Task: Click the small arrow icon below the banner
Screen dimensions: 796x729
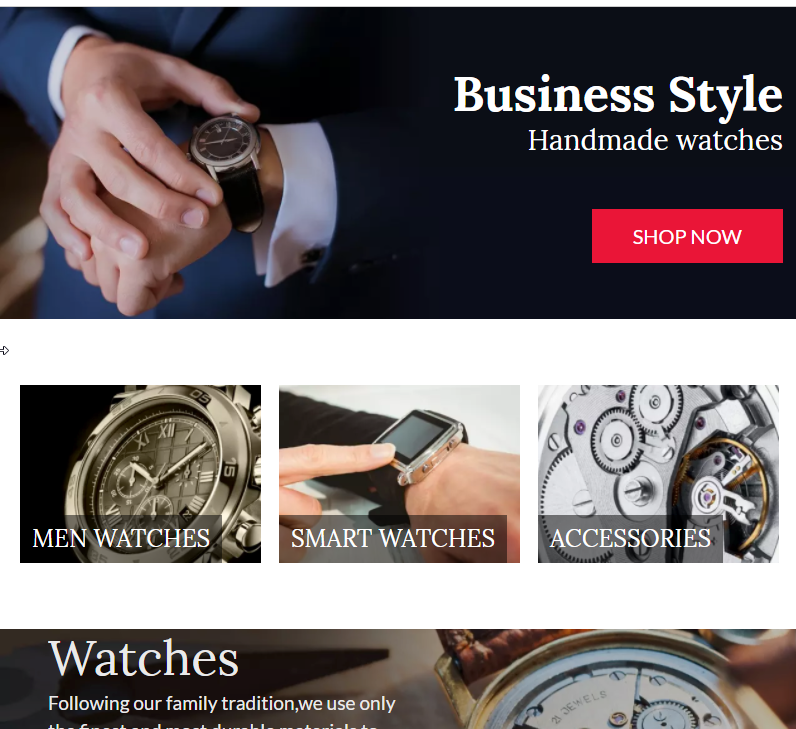Action: click(5, 350)
